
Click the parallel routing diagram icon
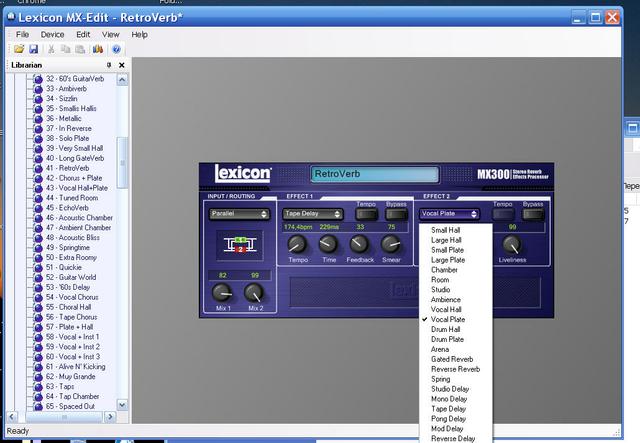(239, 243)
